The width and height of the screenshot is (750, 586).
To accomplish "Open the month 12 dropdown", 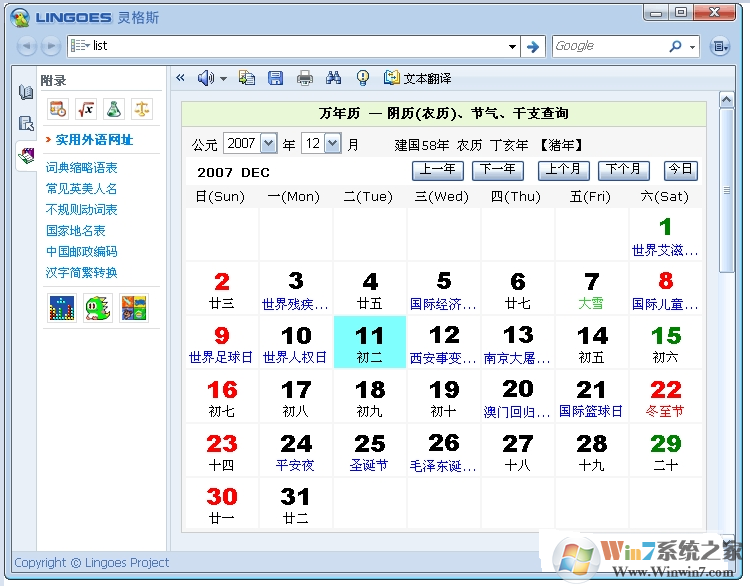I will pos(333,144).
